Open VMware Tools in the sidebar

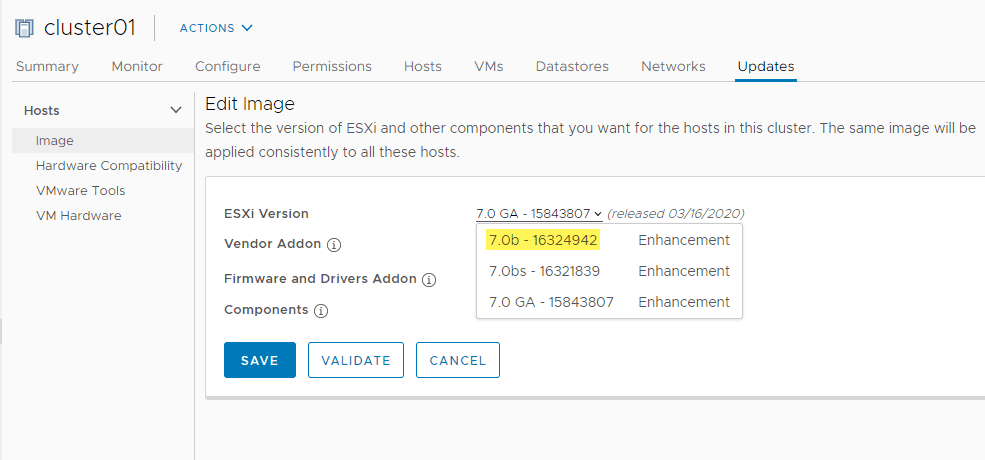point(80,191)
